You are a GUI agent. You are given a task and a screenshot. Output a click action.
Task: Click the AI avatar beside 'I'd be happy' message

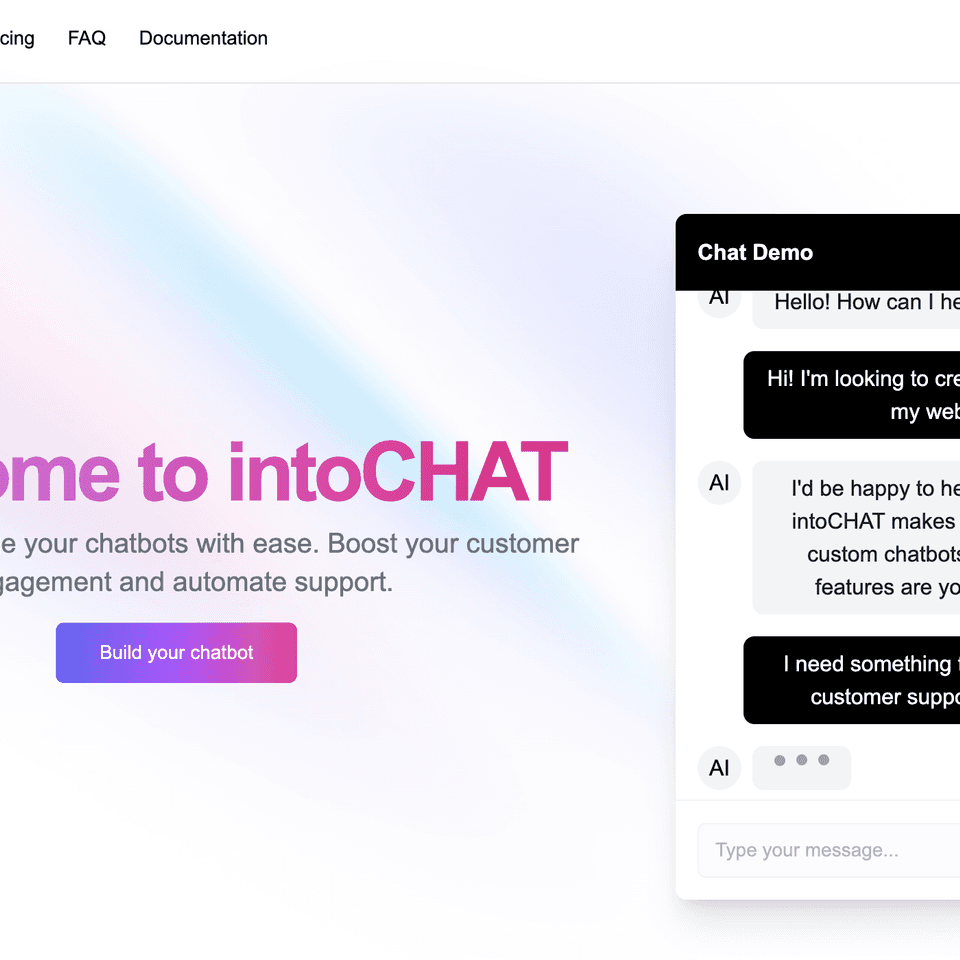(719, 482)
